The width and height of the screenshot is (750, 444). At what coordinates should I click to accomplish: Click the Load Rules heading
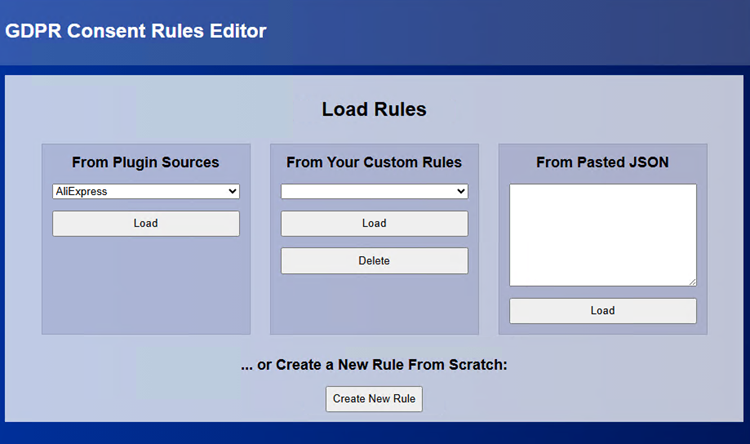pos(374,109)
